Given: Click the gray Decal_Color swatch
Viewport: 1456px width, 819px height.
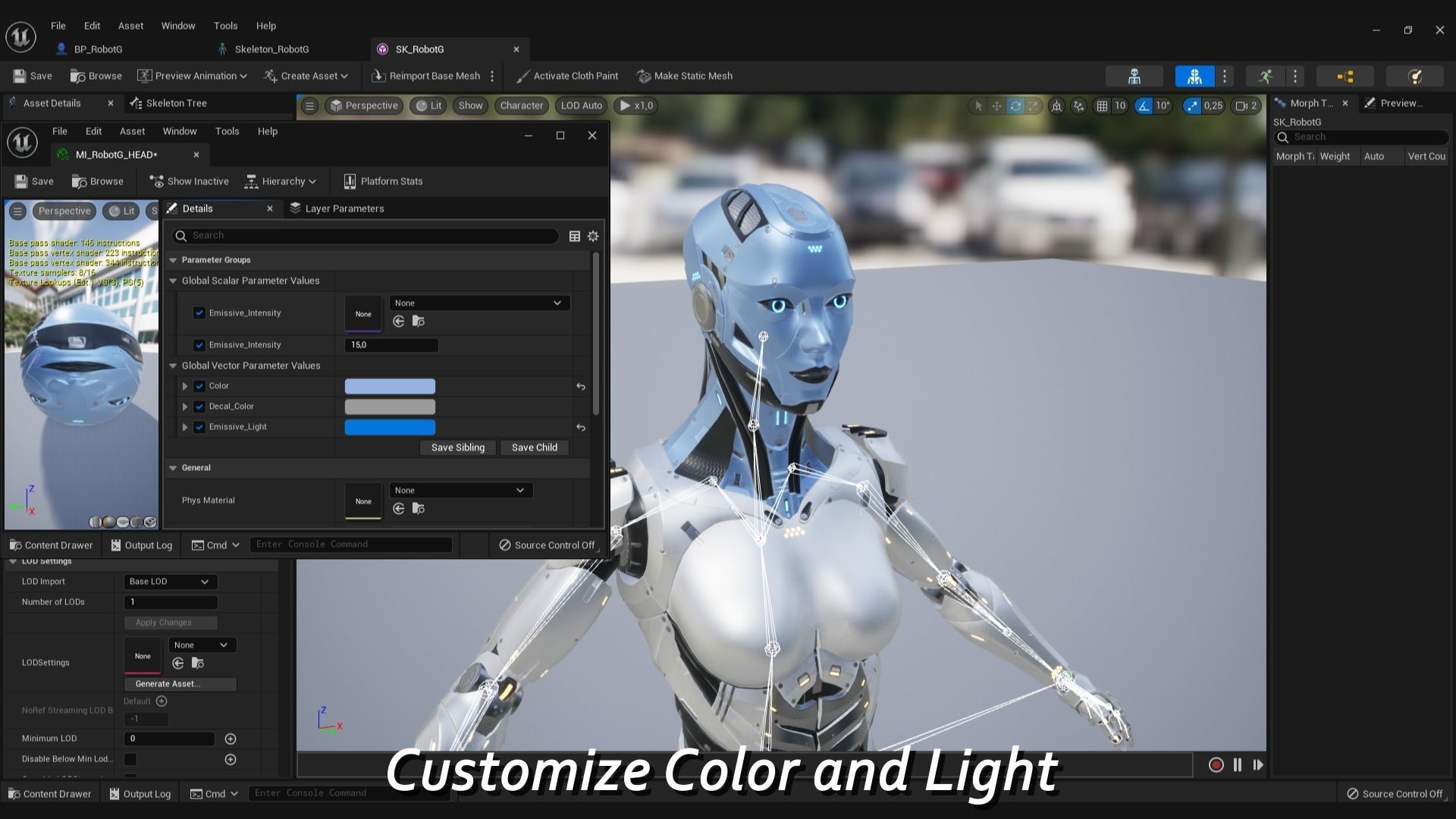Looking at the screenshot, I should pos(390,407).
